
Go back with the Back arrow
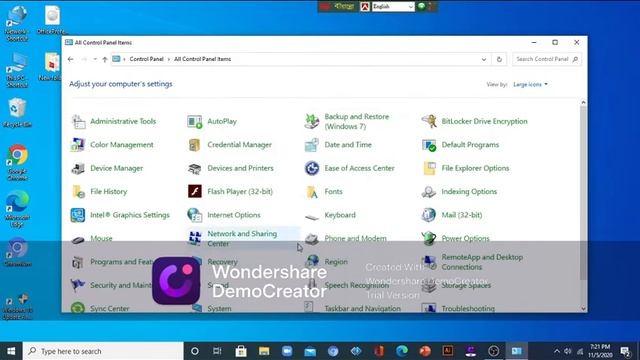tap(71, 59)
